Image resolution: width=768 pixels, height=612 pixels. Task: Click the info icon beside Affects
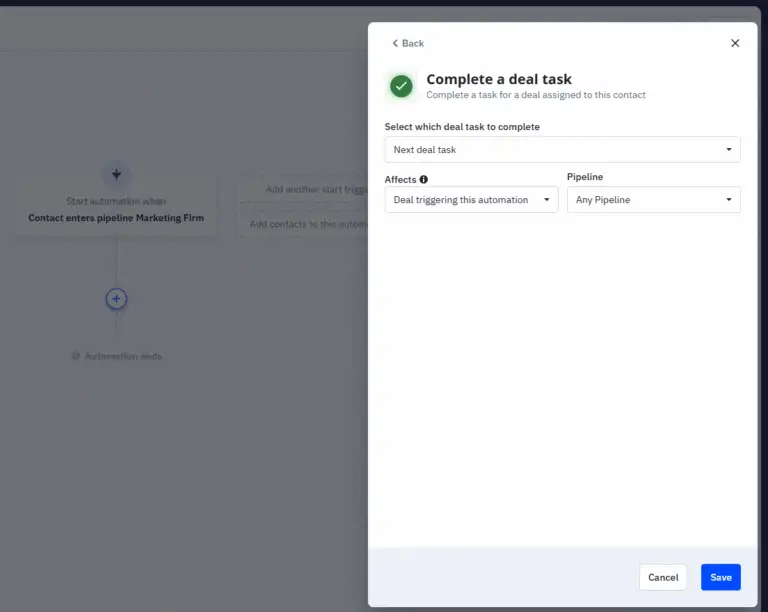(424, 180)
